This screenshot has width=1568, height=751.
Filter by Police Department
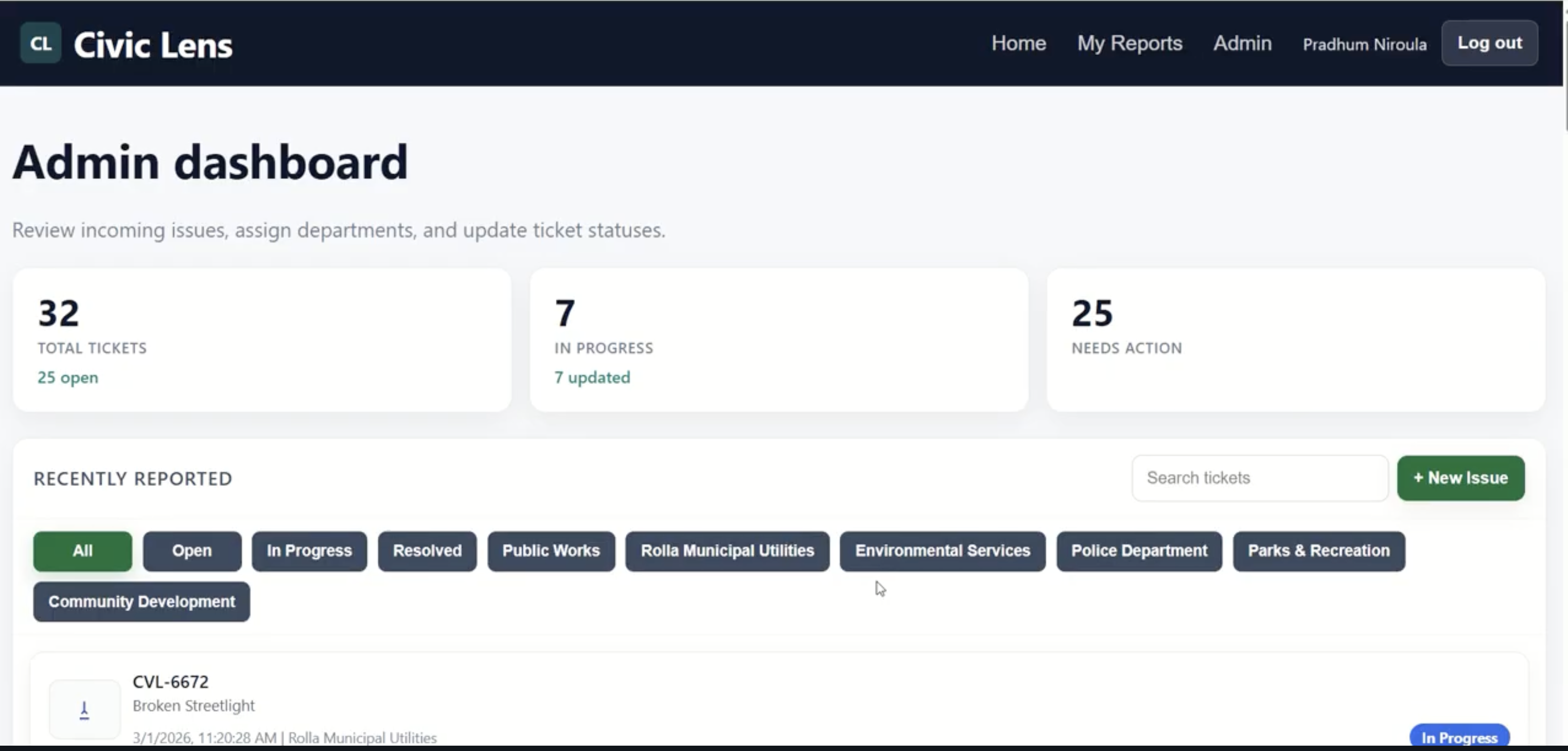[1139, 551]
